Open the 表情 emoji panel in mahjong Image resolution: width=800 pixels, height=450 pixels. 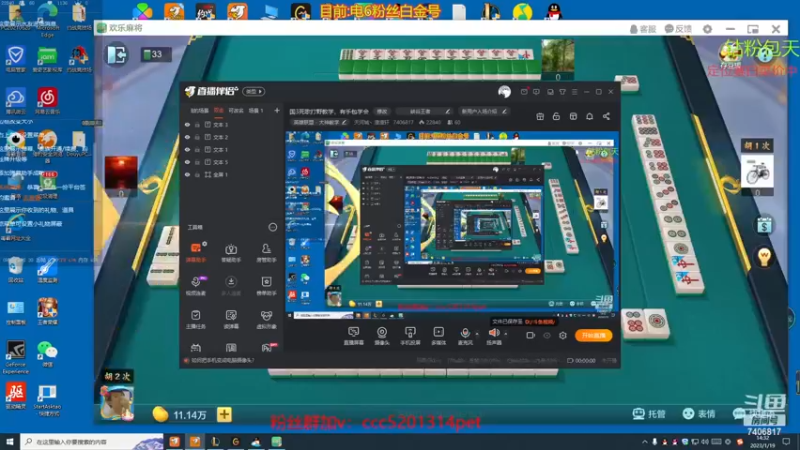(699, 414)
